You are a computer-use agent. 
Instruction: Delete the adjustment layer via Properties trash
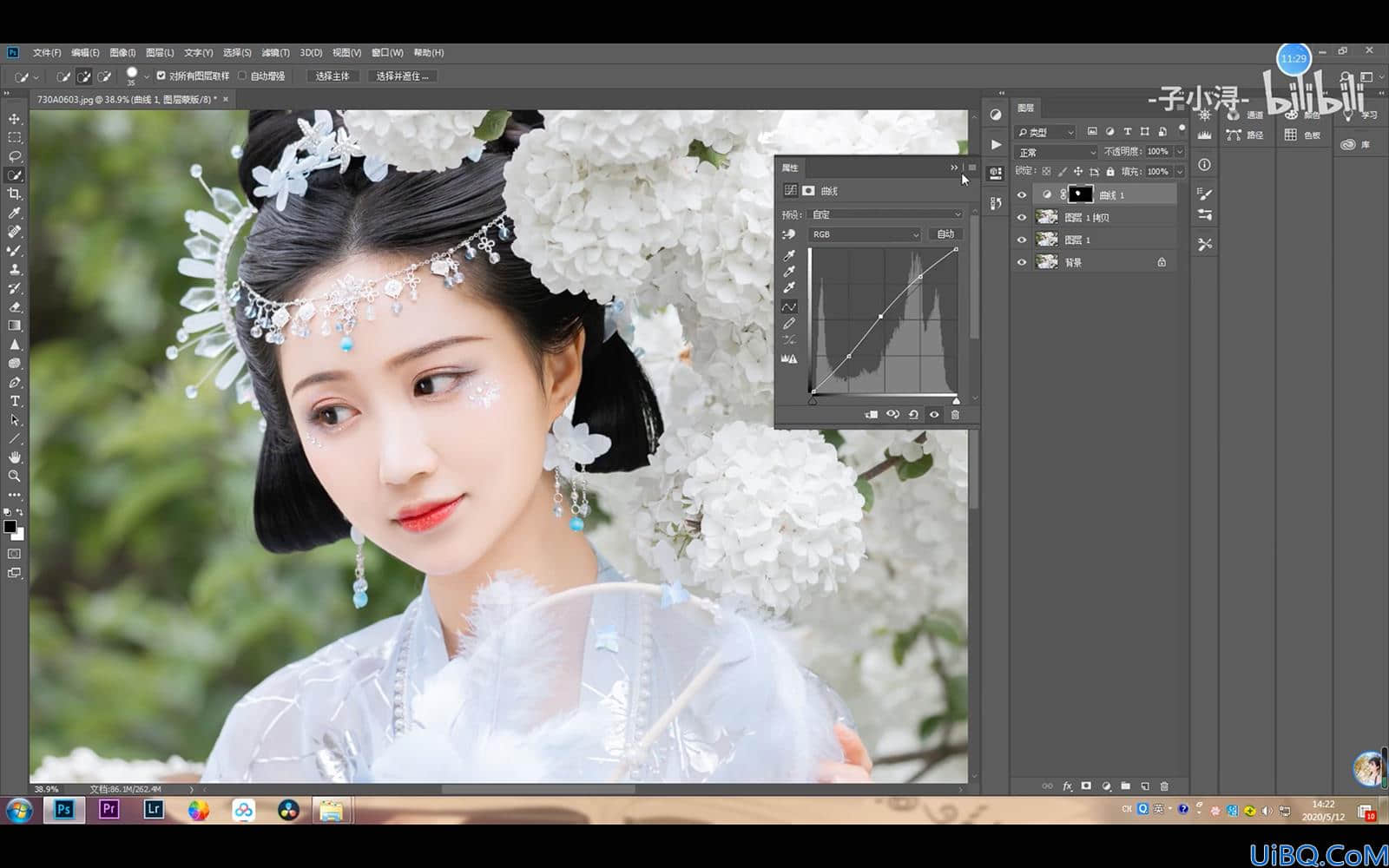pos(955,415)
